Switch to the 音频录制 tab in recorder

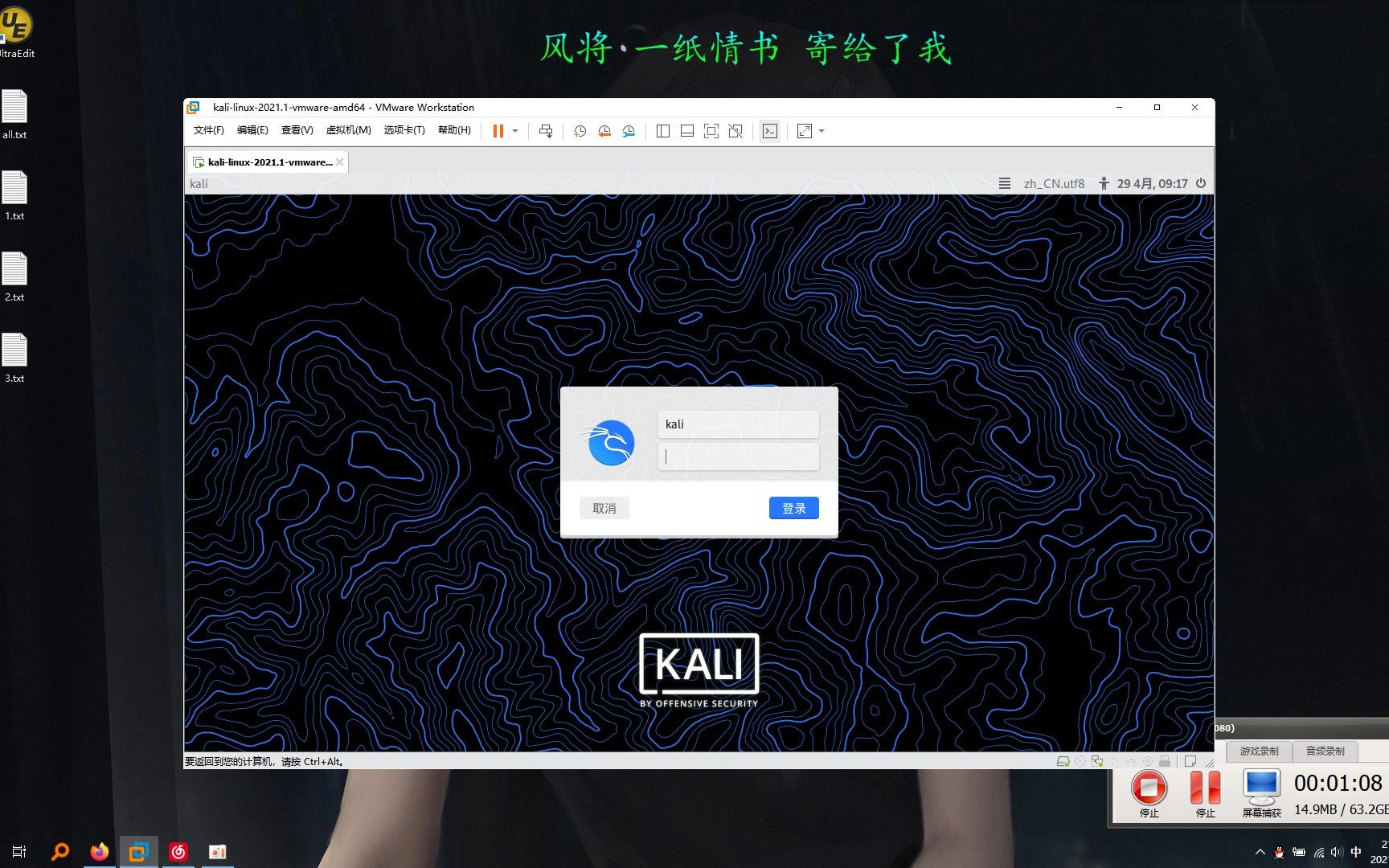tap(1325, 751)
